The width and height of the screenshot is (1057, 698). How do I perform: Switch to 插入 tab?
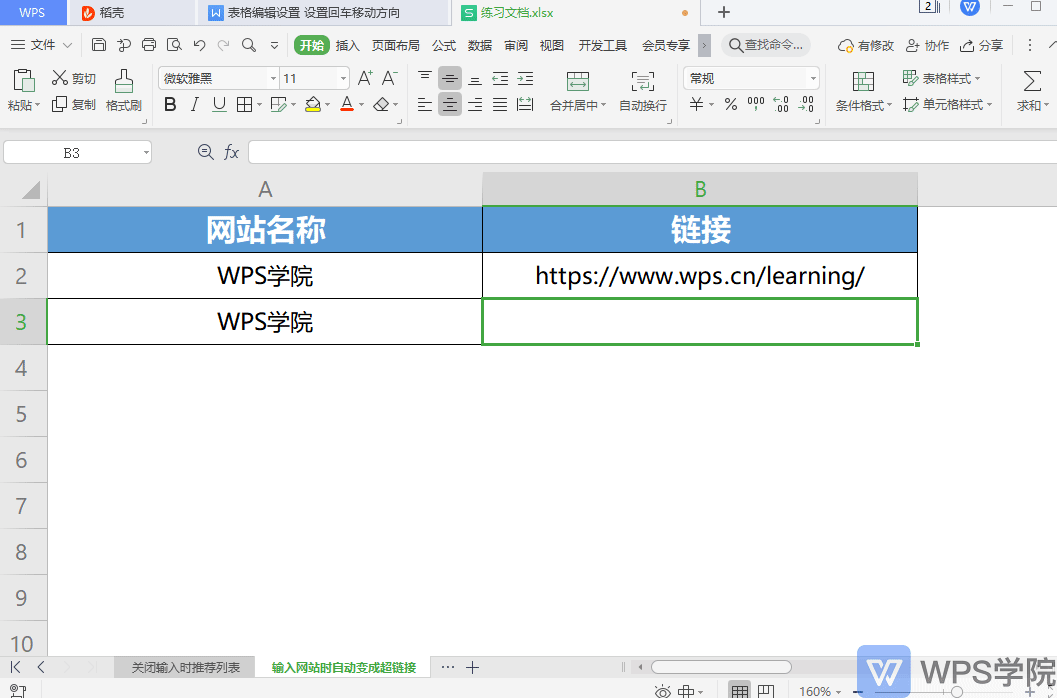[347, 45]
